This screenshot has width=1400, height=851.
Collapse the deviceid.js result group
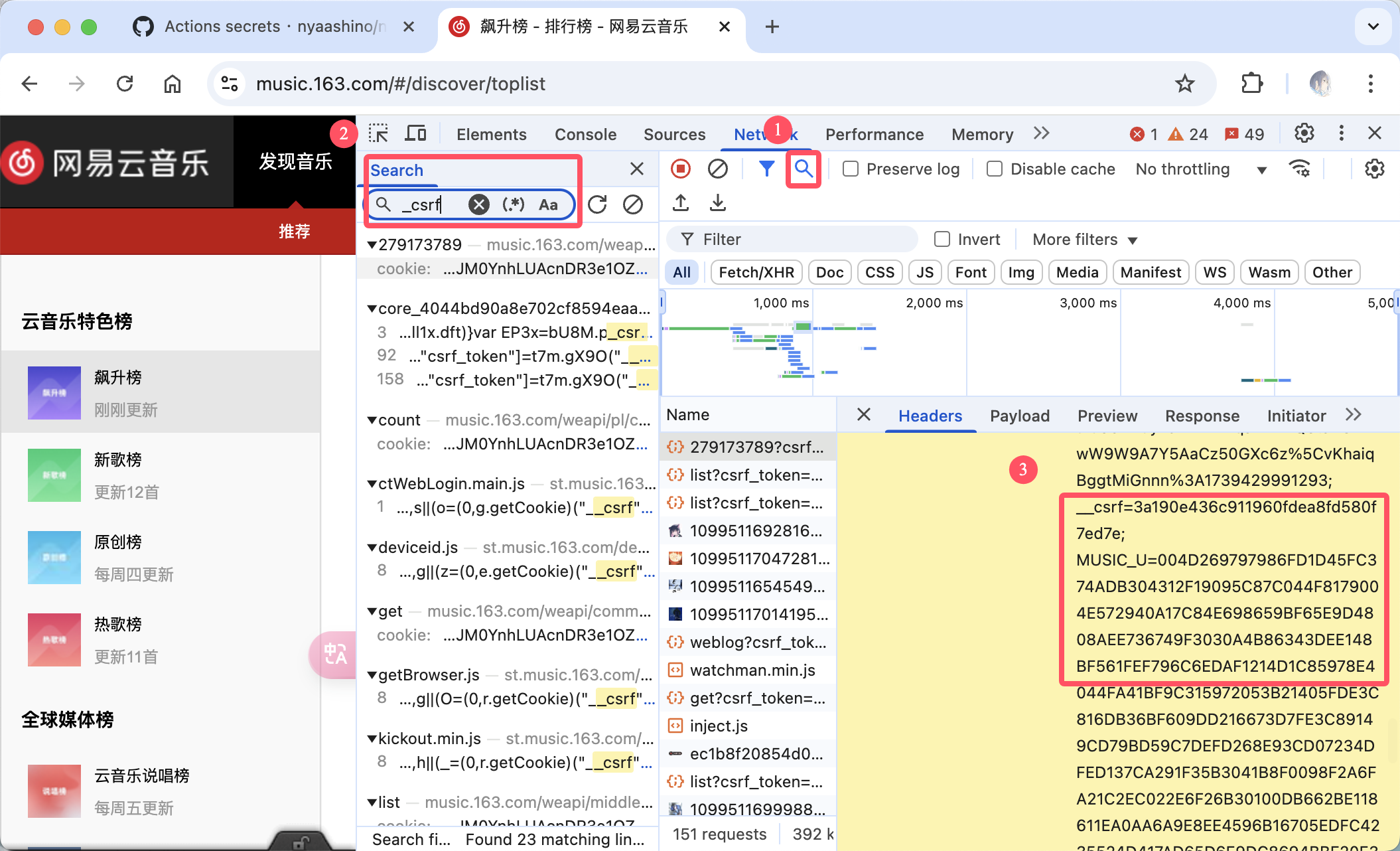click(x=372, y=548)
